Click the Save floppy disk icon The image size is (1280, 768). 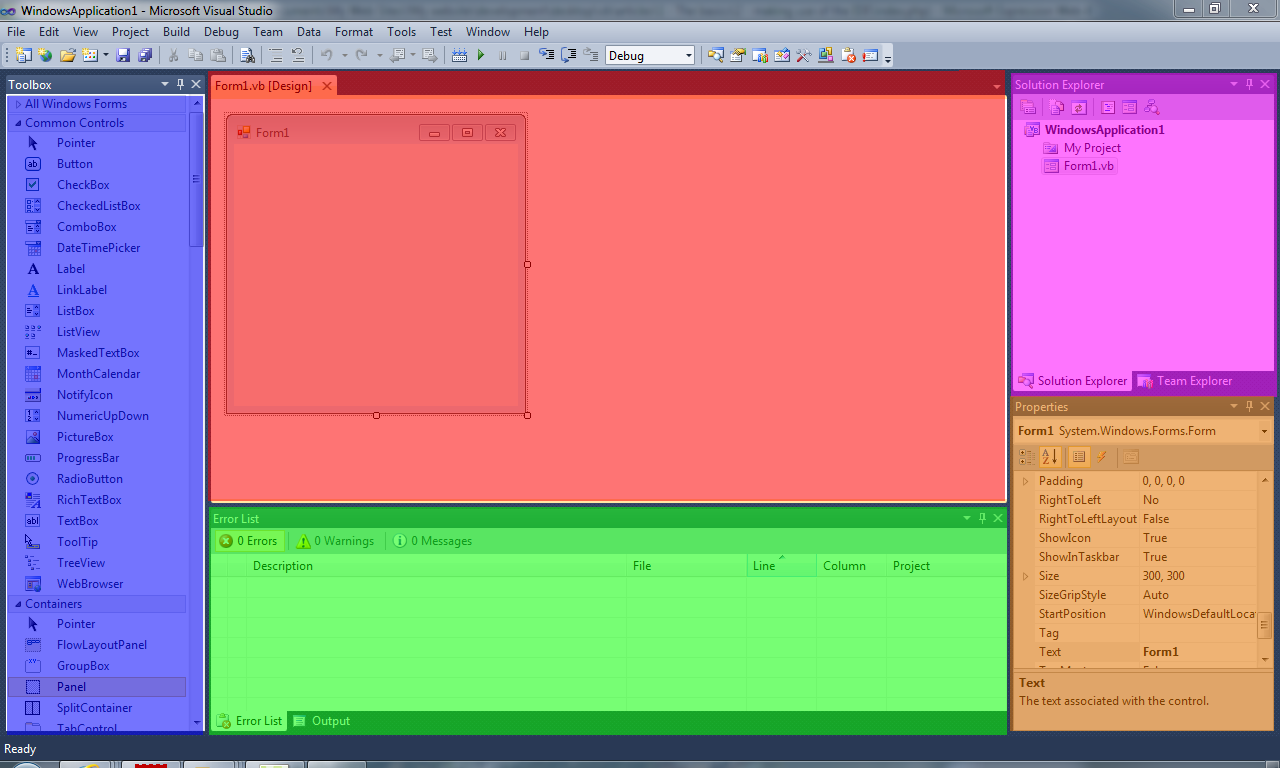(123, 55)
